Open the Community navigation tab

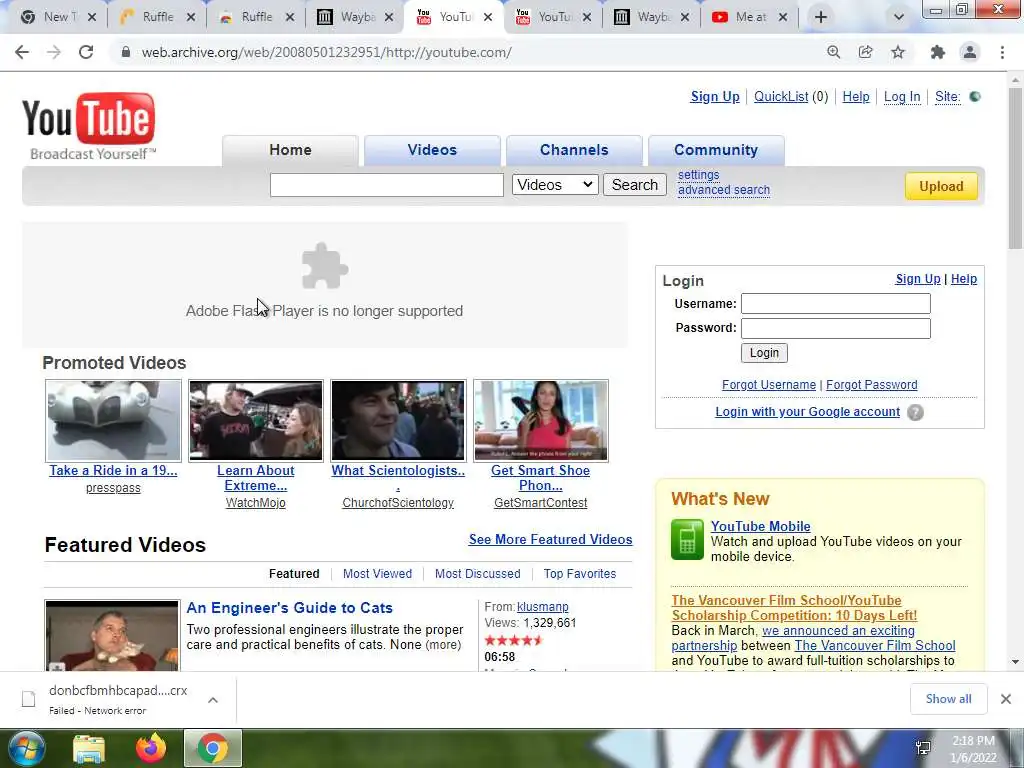[716, 150]
